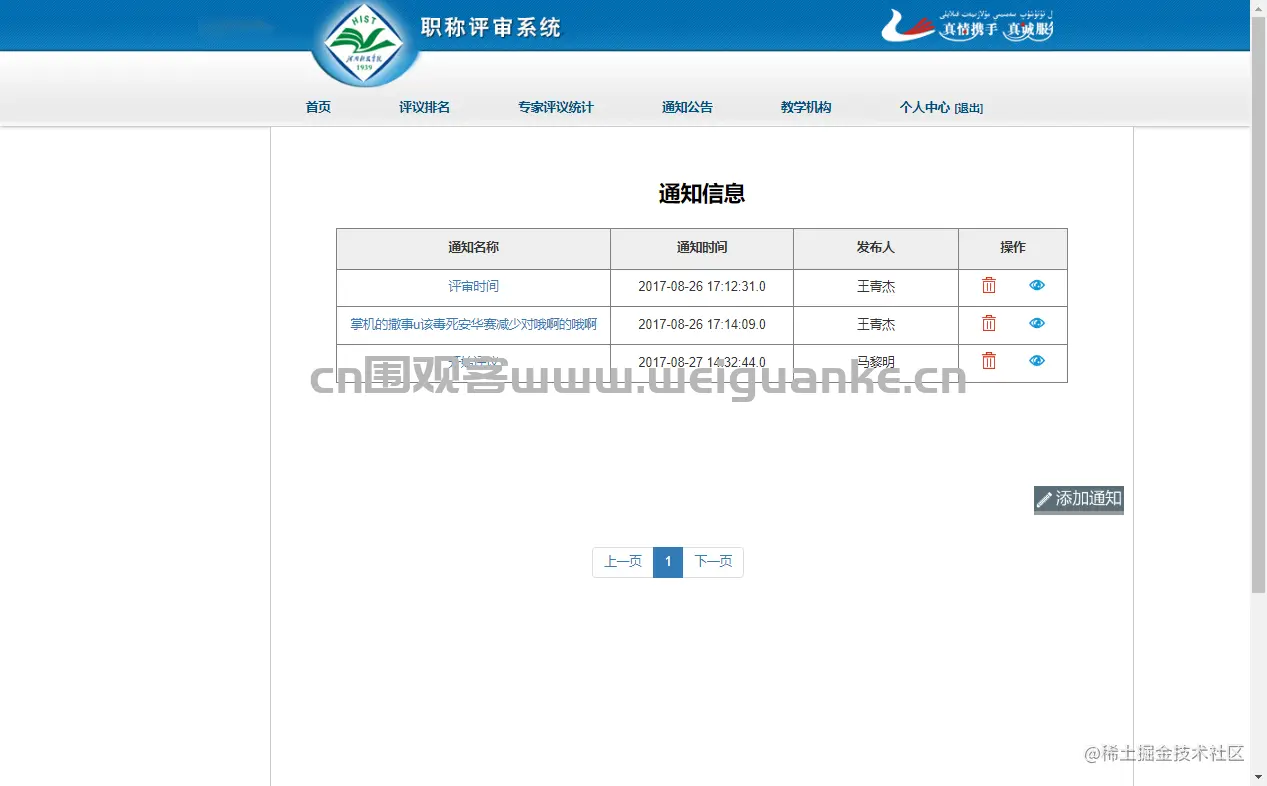This screenshot has width=1267, height=786.
Task: Open the 首页 menu item
Action: [318, 107]
